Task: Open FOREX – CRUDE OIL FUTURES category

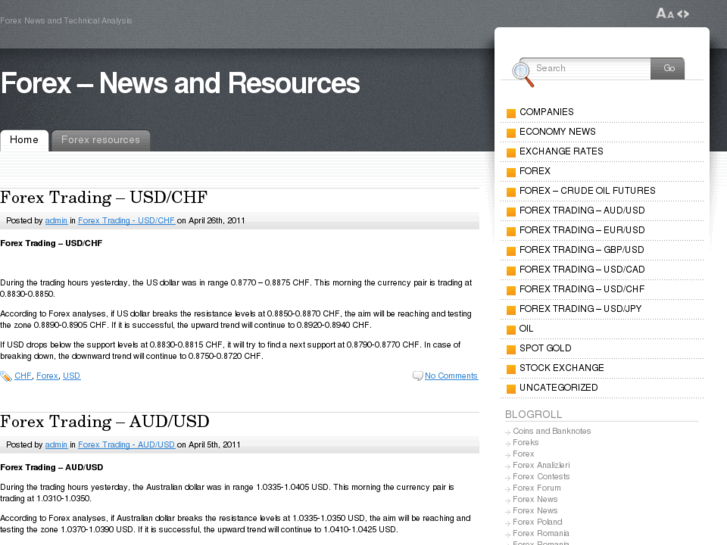Action: tap(587, 191)
